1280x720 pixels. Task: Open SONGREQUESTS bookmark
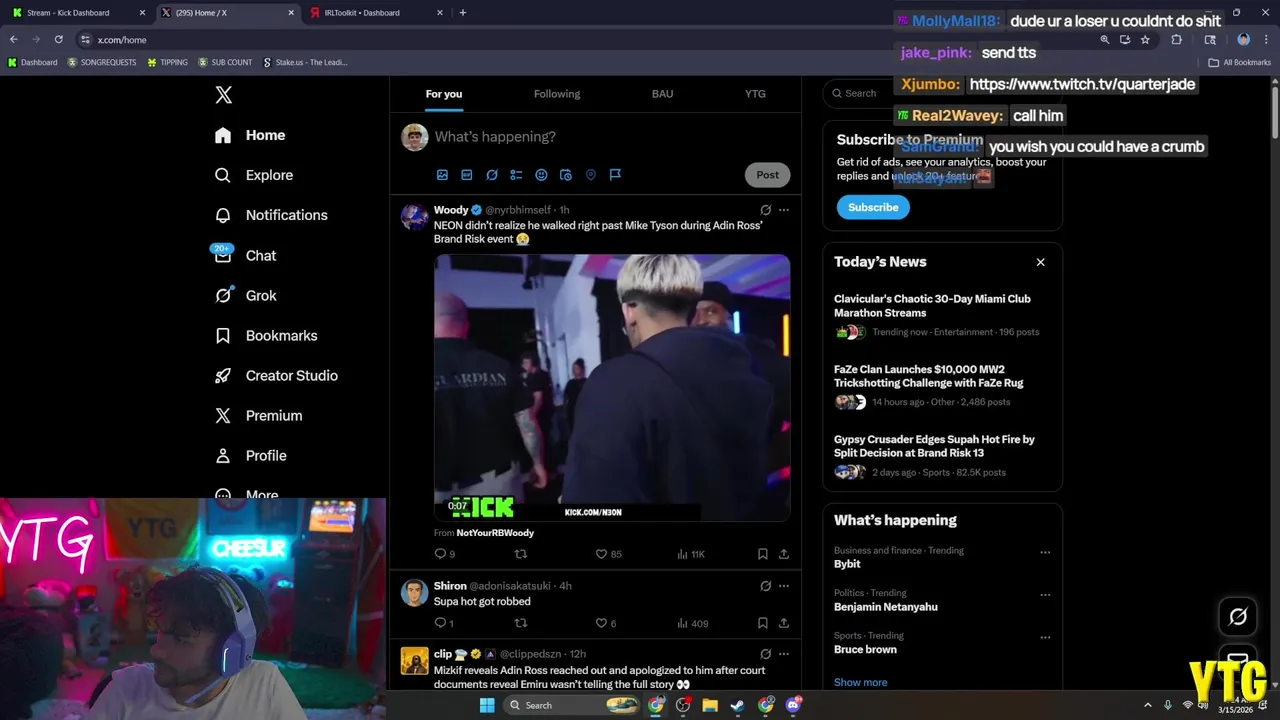tap(102, 62)
